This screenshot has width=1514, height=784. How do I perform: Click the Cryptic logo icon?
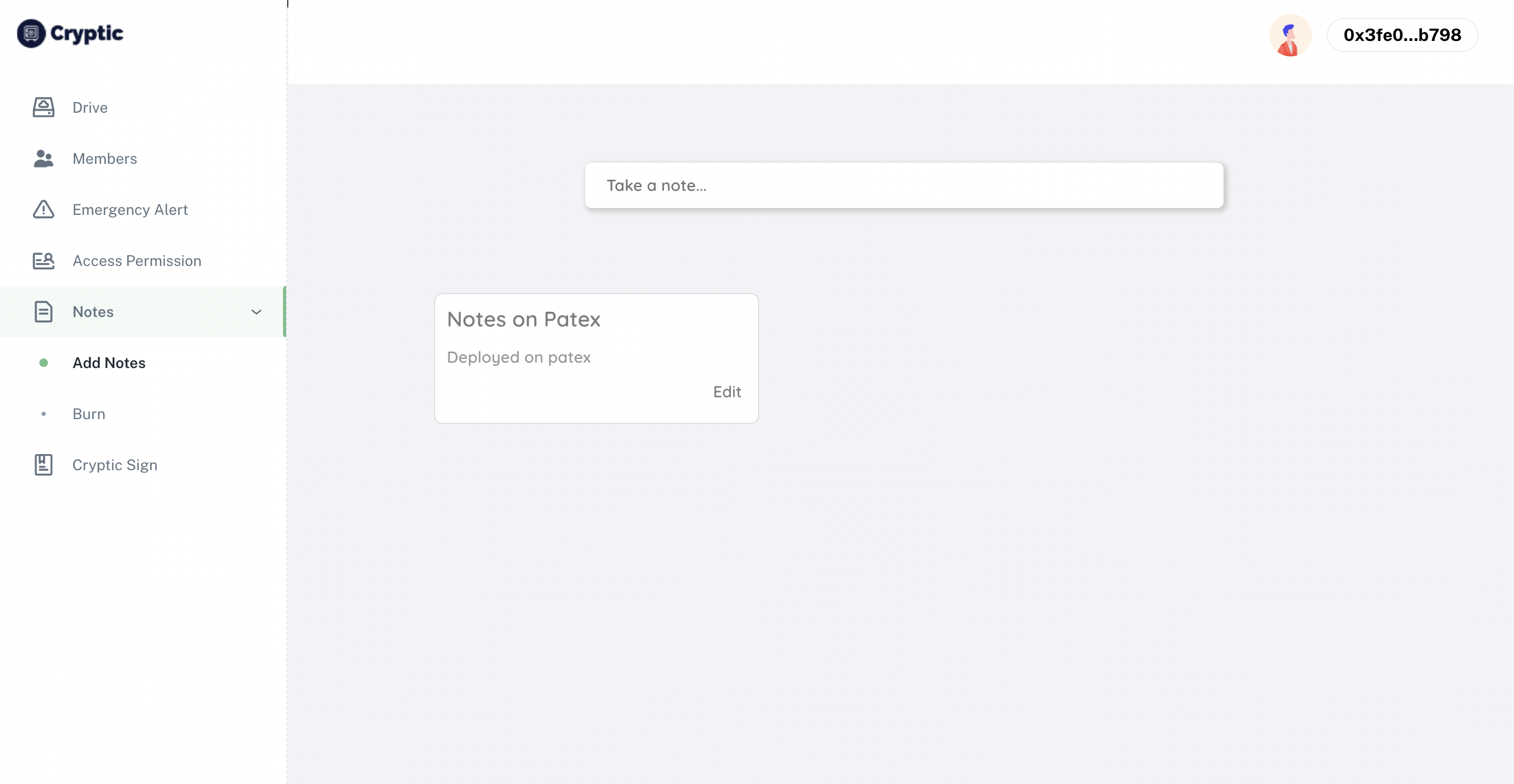point(31,34)
